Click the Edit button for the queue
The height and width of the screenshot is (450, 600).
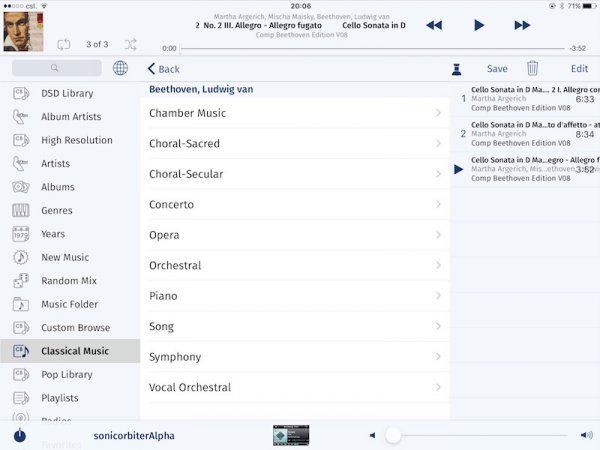pos(579,69)
